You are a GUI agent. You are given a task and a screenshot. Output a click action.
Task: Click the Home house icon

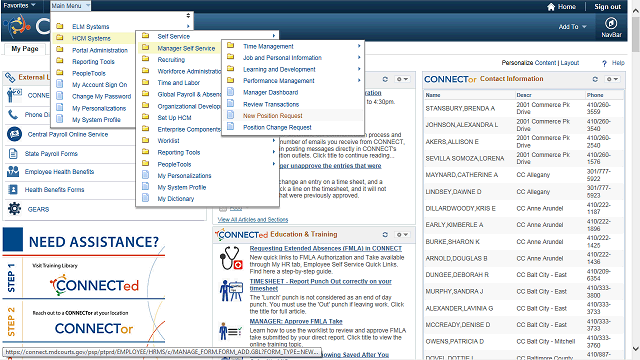[x=551, y=7]
